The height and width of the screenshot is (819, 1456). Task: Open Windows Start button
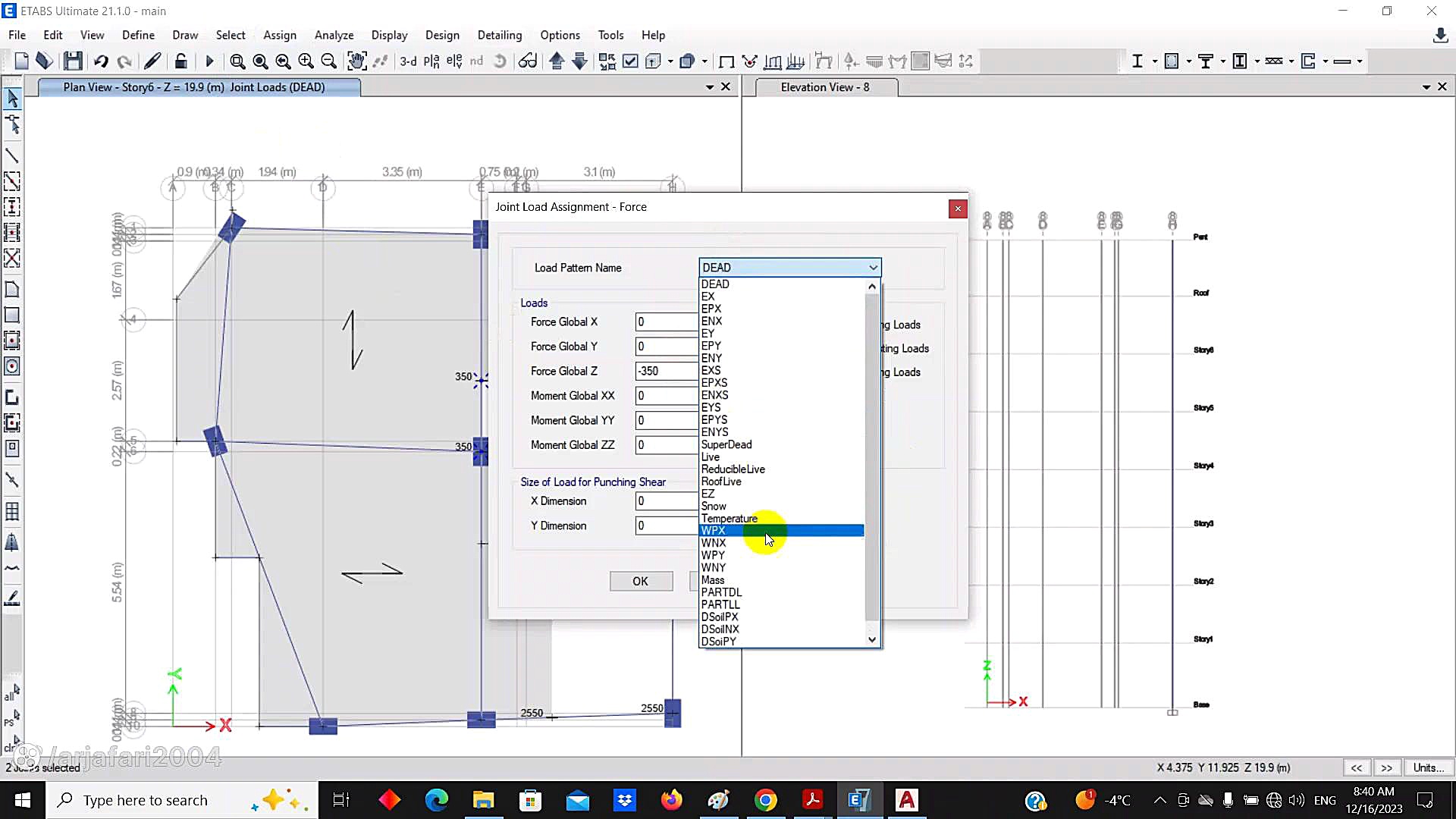click(23, 800)
